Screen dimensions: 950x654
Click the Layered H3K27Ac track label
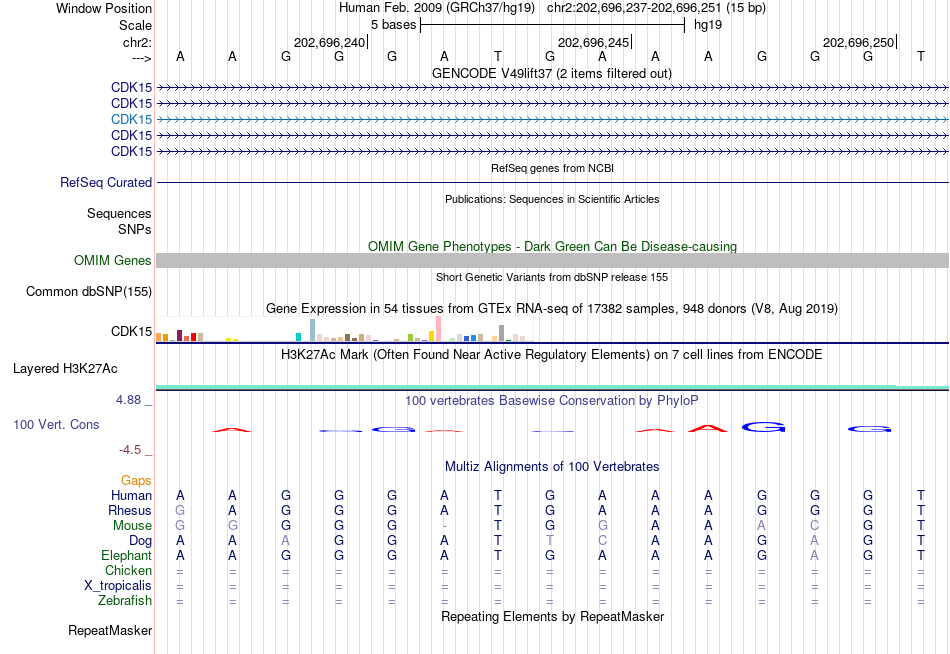[65, 369]
